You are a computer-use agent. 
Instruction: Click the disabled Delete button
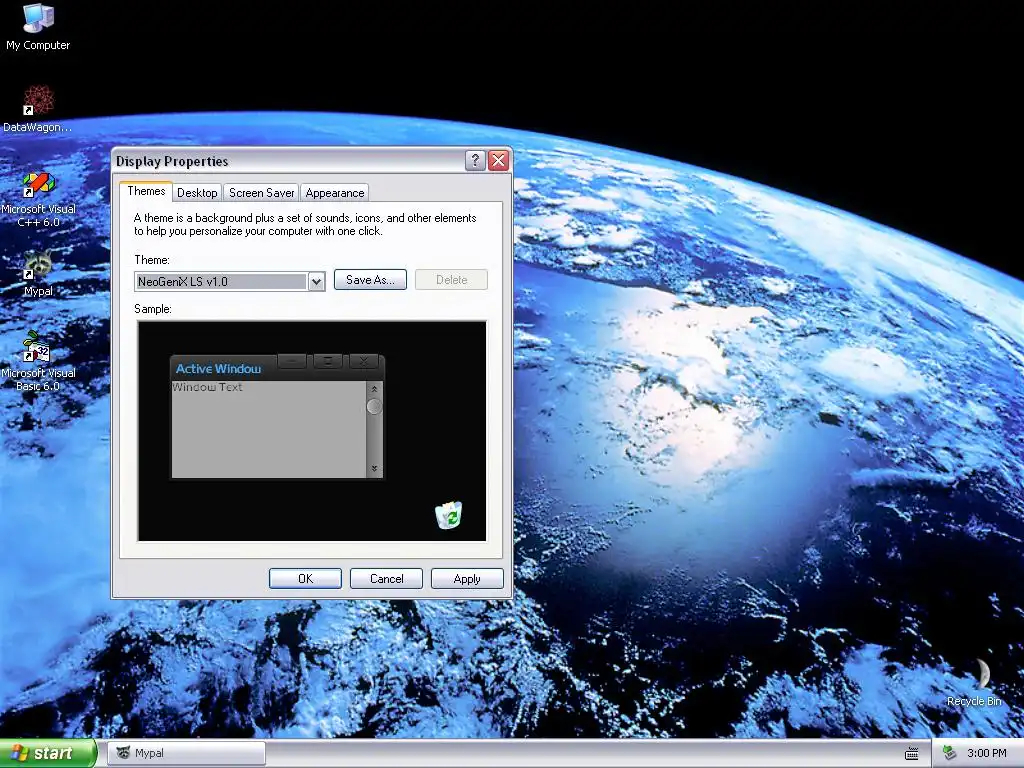(451, 280)
